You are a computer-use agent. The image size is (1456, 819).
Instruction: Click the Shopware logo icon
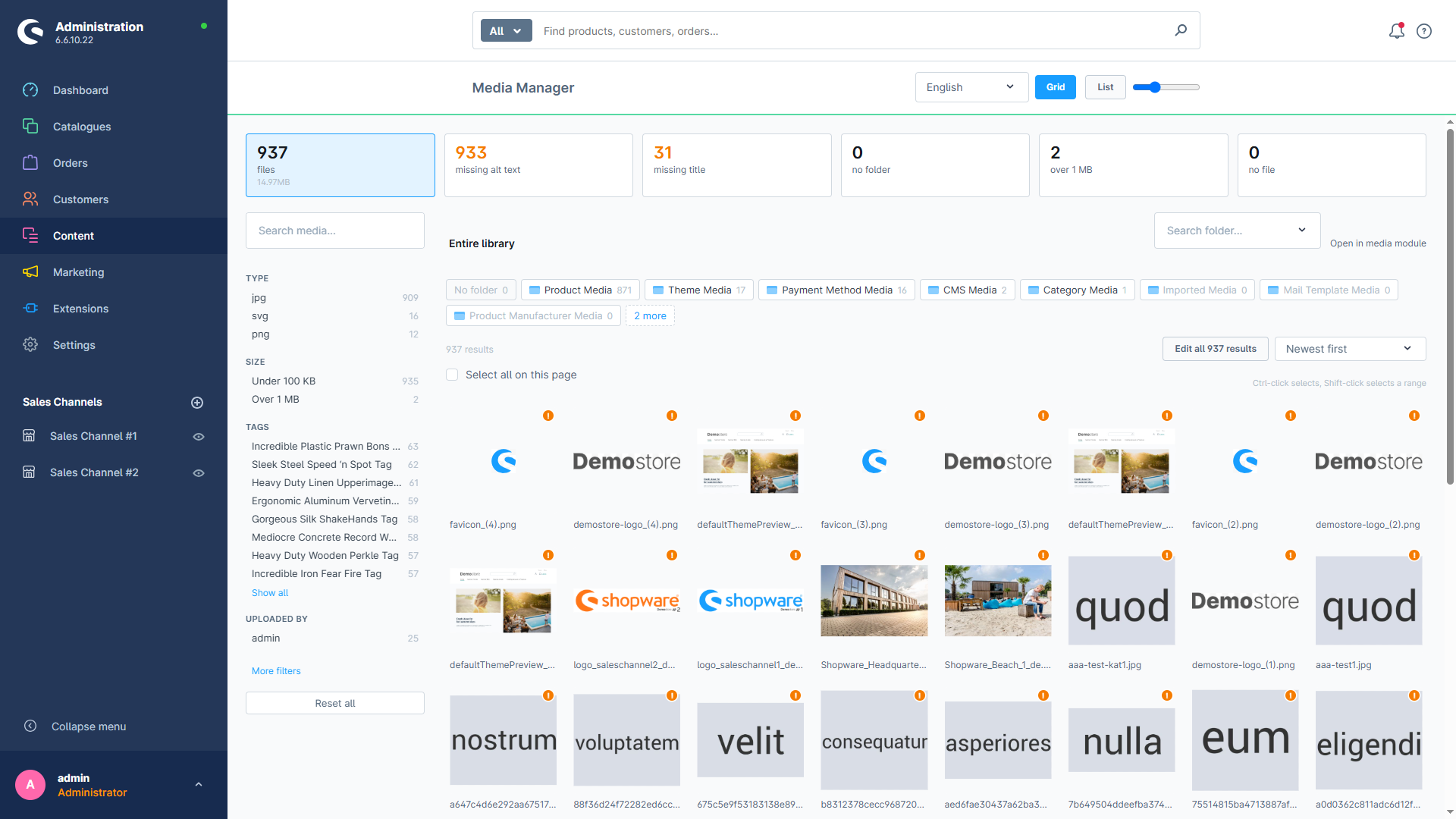tap(30, 32)
